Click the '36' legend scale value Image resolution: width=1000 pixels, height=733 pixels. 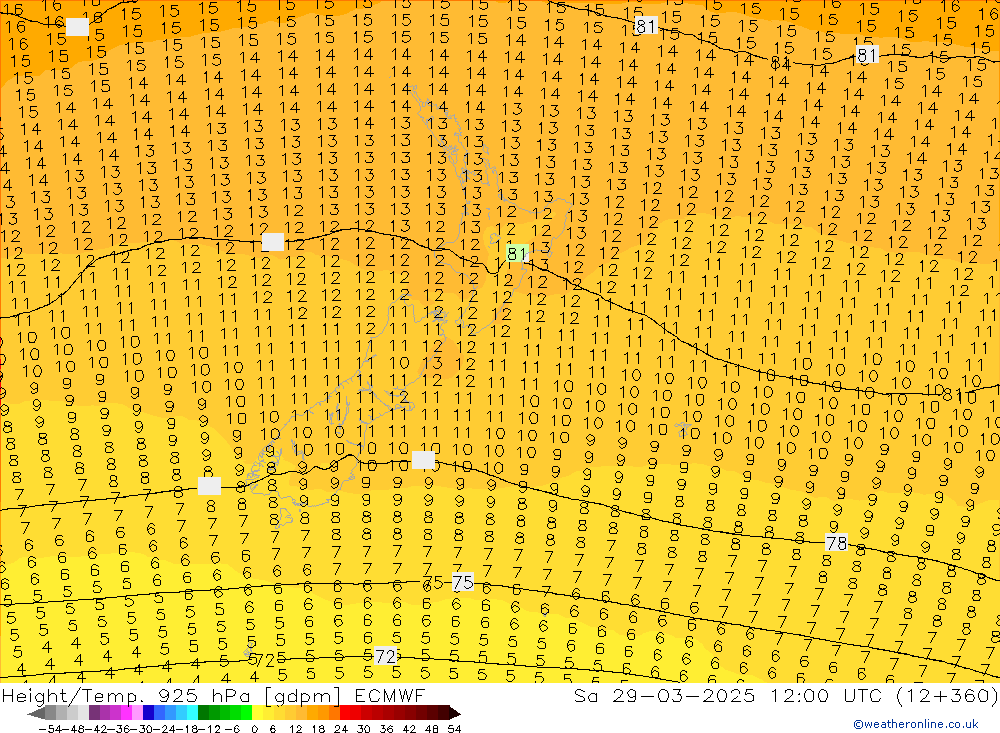pos(386,729)
